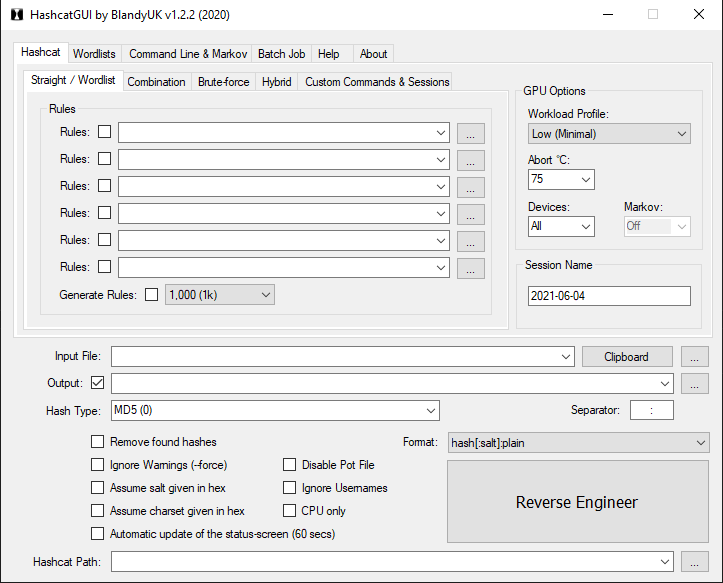Expand the sixth Rules dropdown
Screen dimensions: 723x583
click(440, 268)
